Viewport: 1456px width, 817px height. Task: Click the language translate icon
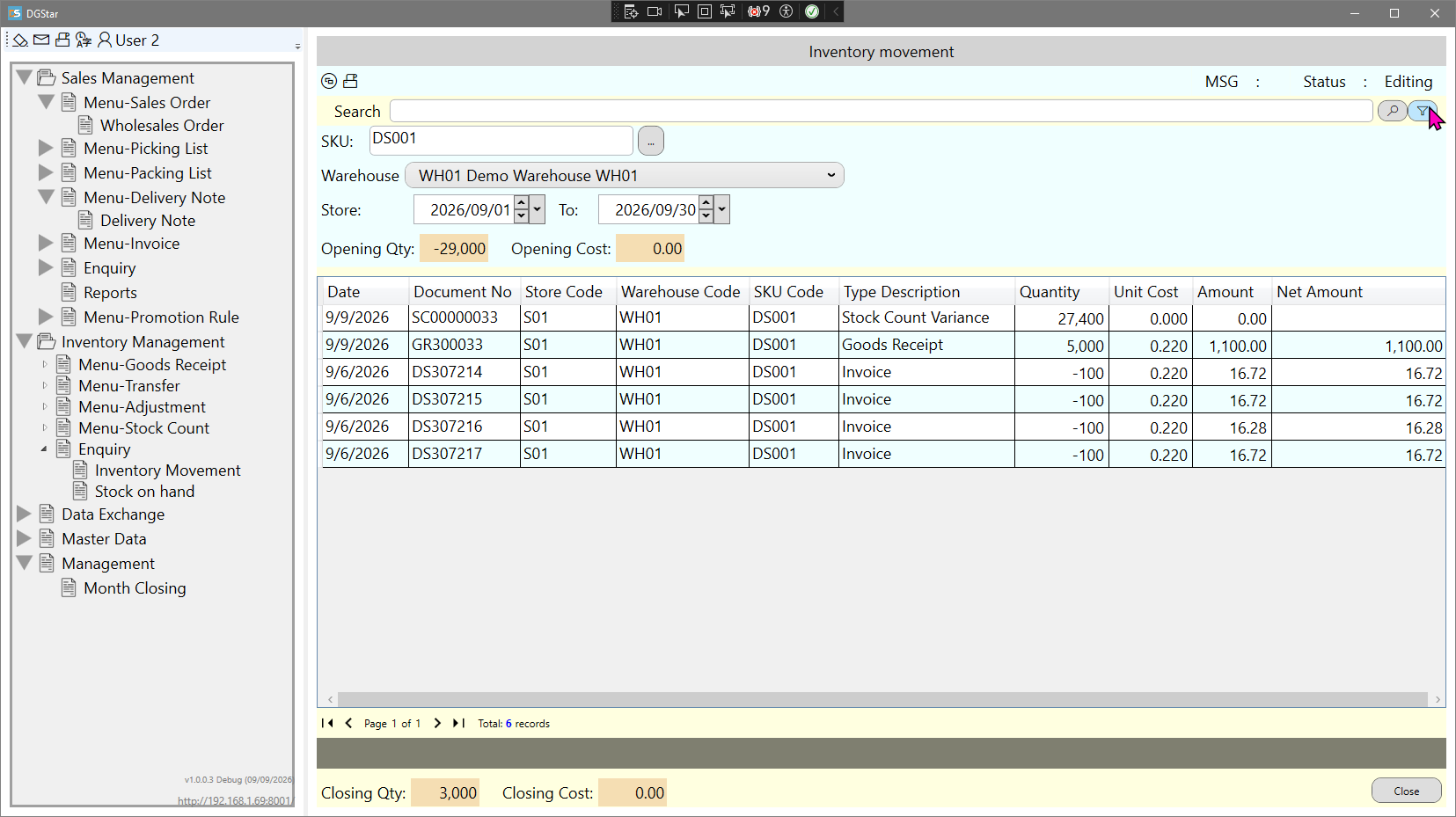click(84, 40)
